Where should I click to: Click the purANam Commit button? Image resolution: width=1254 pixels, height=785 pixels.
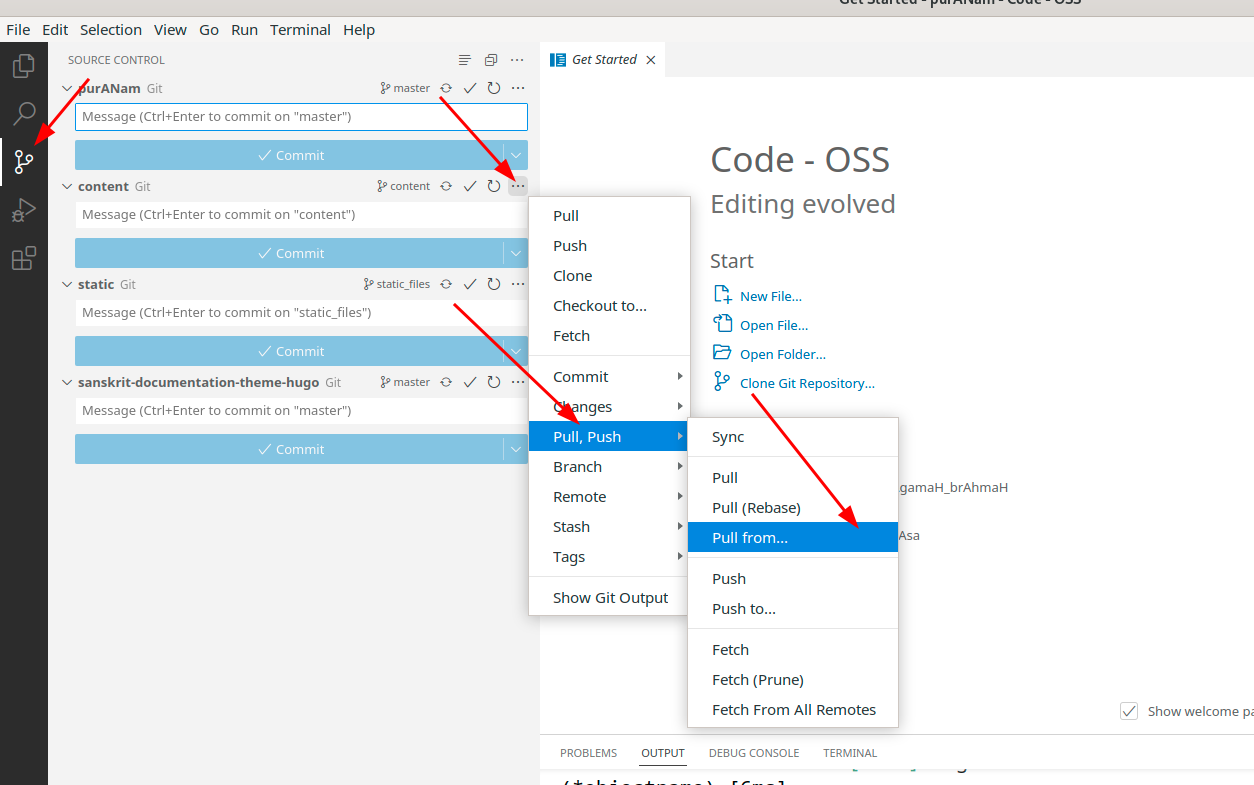(x=289, y=155)
